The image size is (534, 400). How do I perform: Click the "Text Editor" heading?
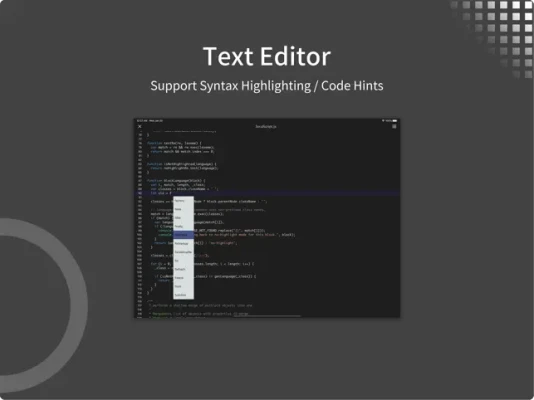tap(267, 56)
